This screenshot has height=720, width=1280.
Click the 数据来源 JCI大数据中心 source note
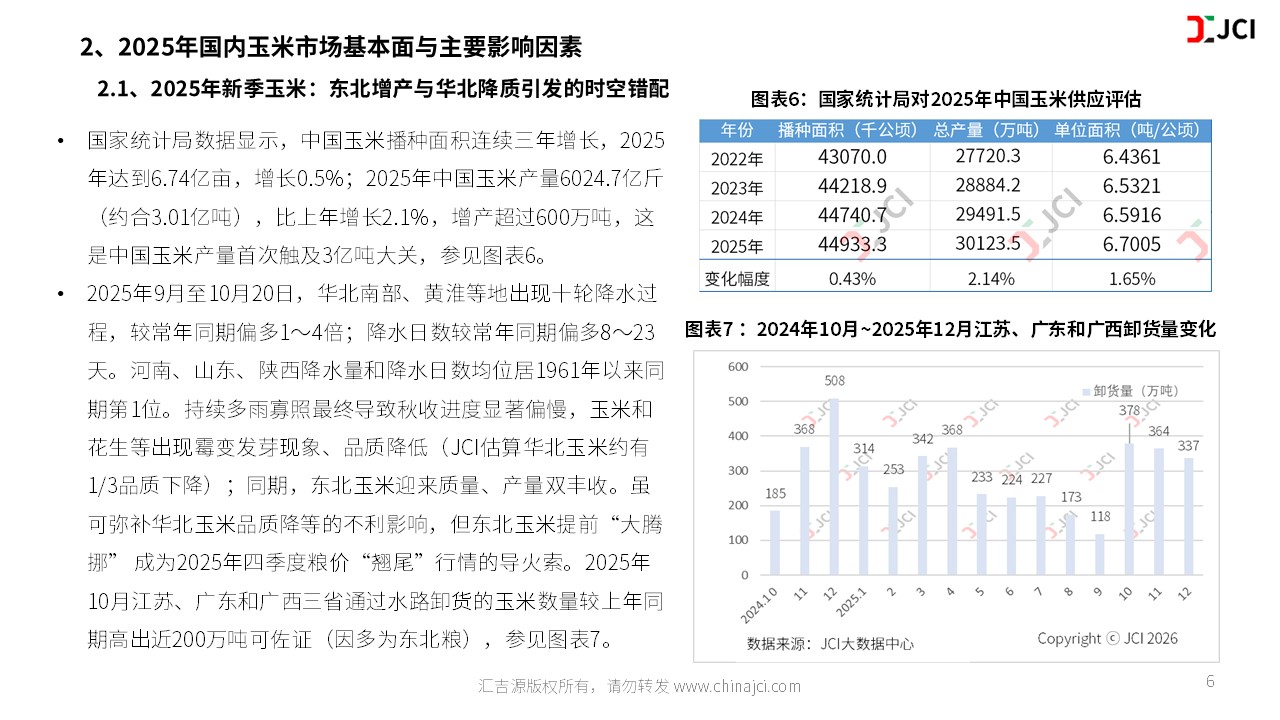click(830, 644)
